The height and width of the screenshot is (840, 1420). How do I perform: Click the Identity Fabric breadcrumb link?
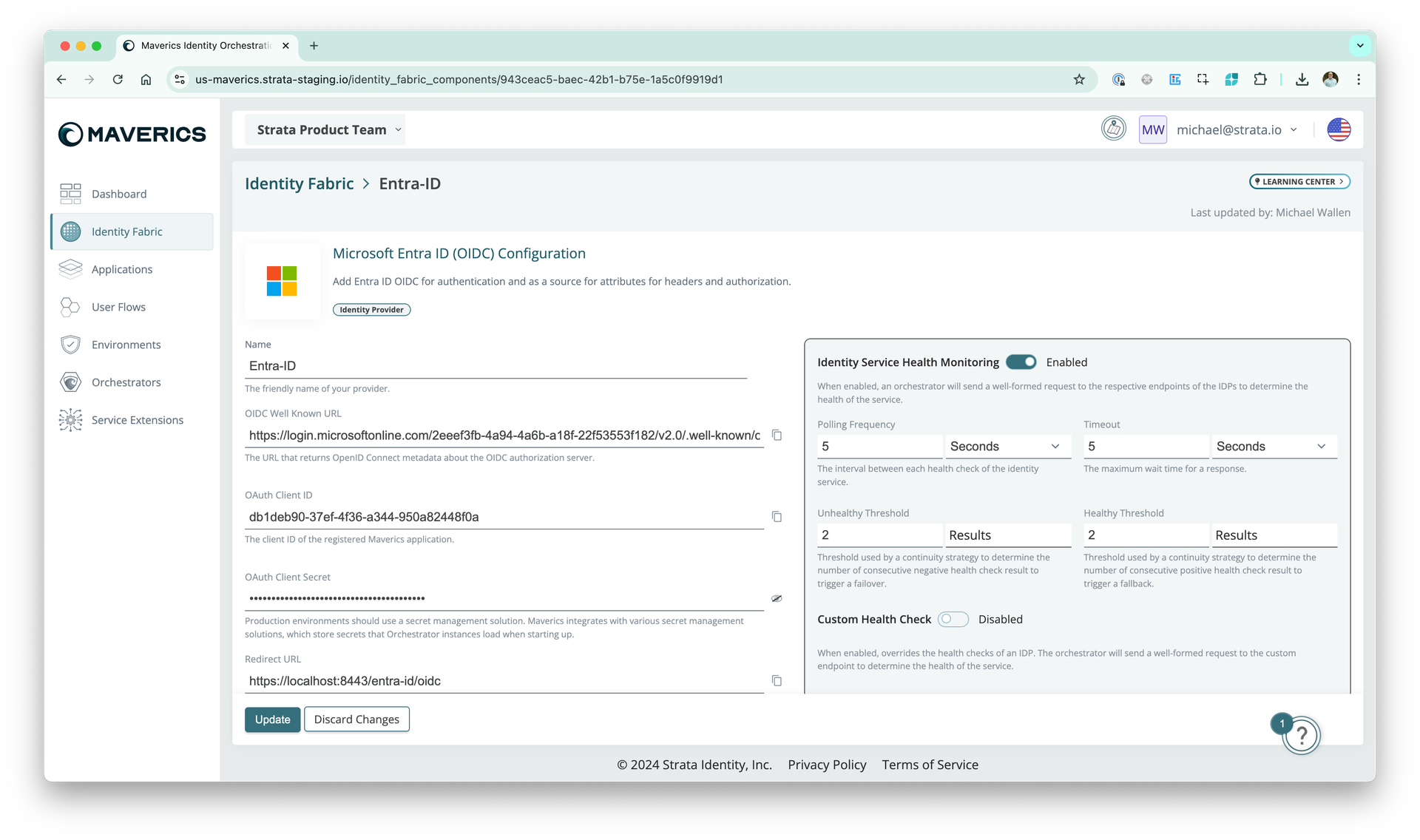tap(300, 183)
